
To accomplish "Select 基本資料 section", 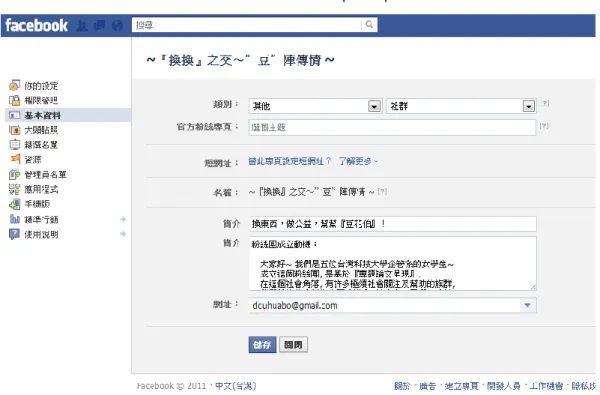I will tap(42, 115).
